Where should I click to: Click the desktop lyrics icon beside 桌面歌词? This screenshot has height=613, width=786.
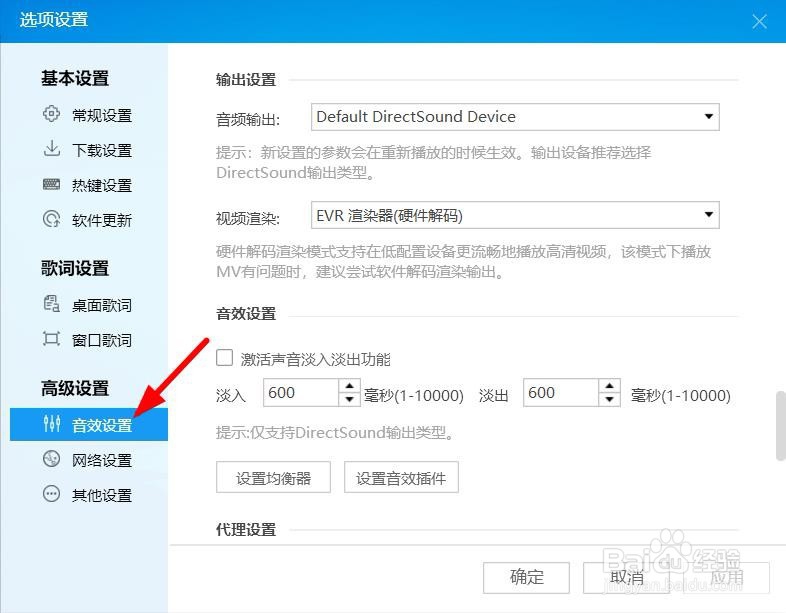51,304
